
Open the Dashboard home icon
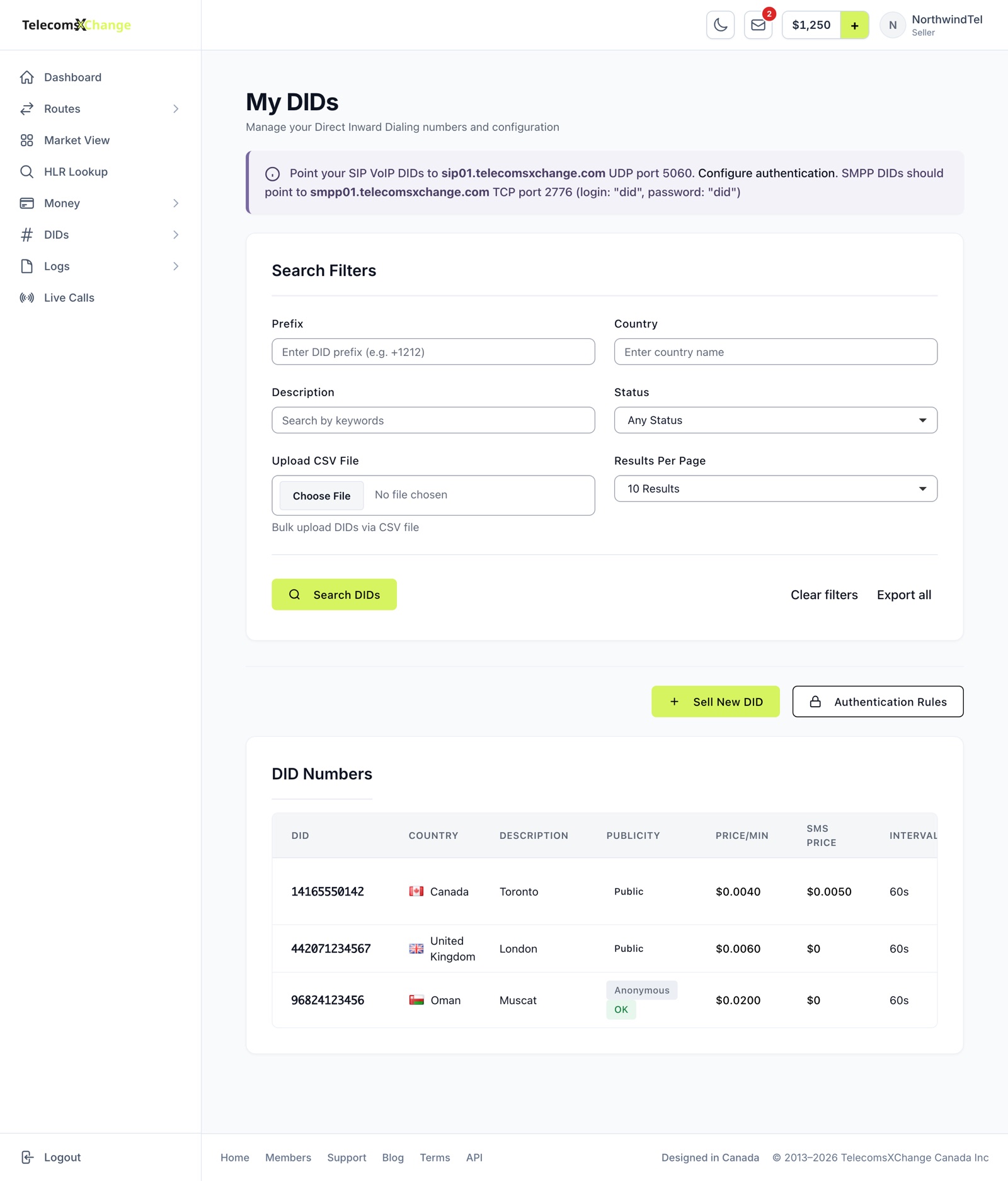[x=26, y=77]
